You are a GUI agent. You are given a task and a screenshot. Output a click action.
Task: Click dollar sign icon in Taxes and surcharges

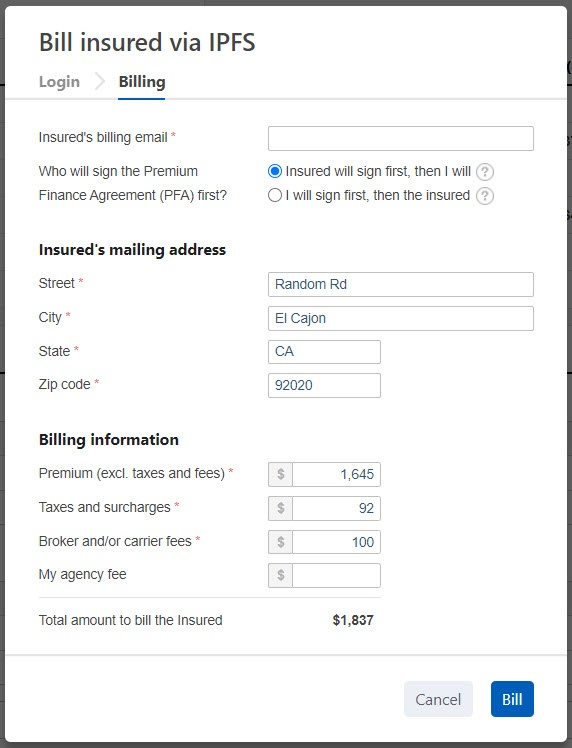coord(281,508)
